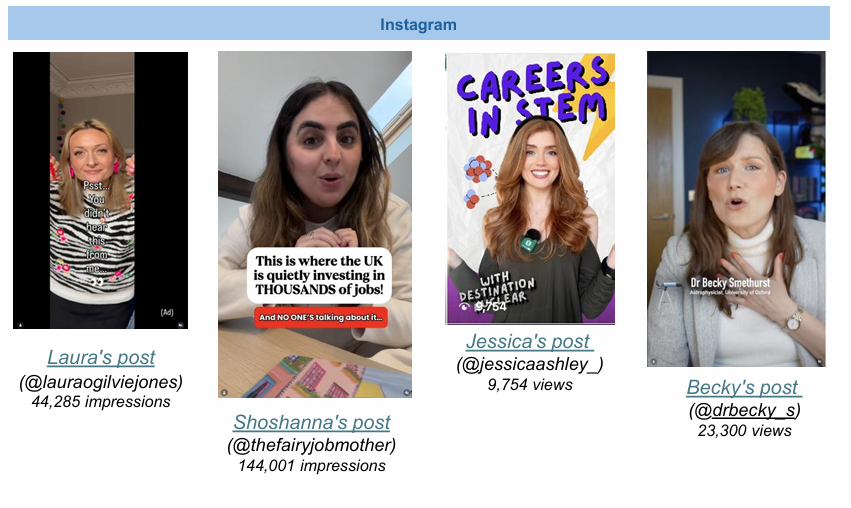Image resolution: width=851 pixels, height=508 pixels.
Task: Open Shoshanna's post link
Action: click(x=312, y=422)
